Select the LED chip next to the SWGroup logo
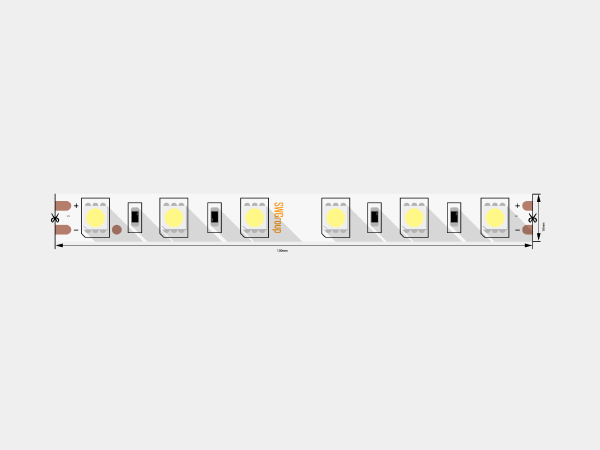The image size is (600, 450). pyautogui.click(x=254, y=218)
